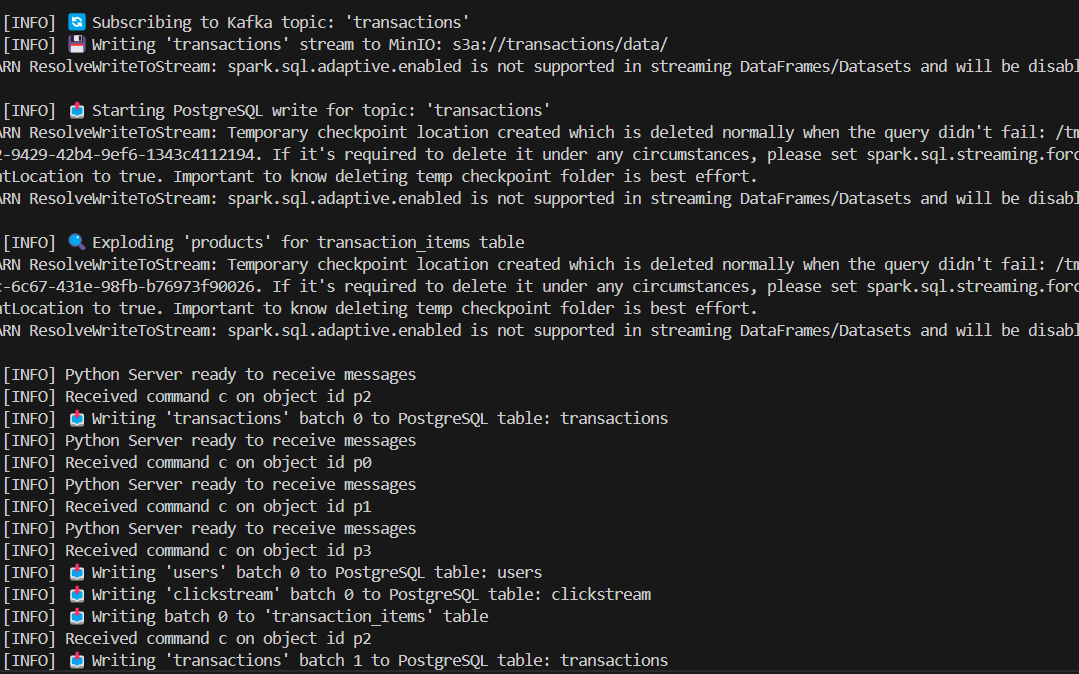Click the inbox icon on 'clickstream' batch 0 line
Screen dimensions: 1079x674
click(x=76, y=595)
